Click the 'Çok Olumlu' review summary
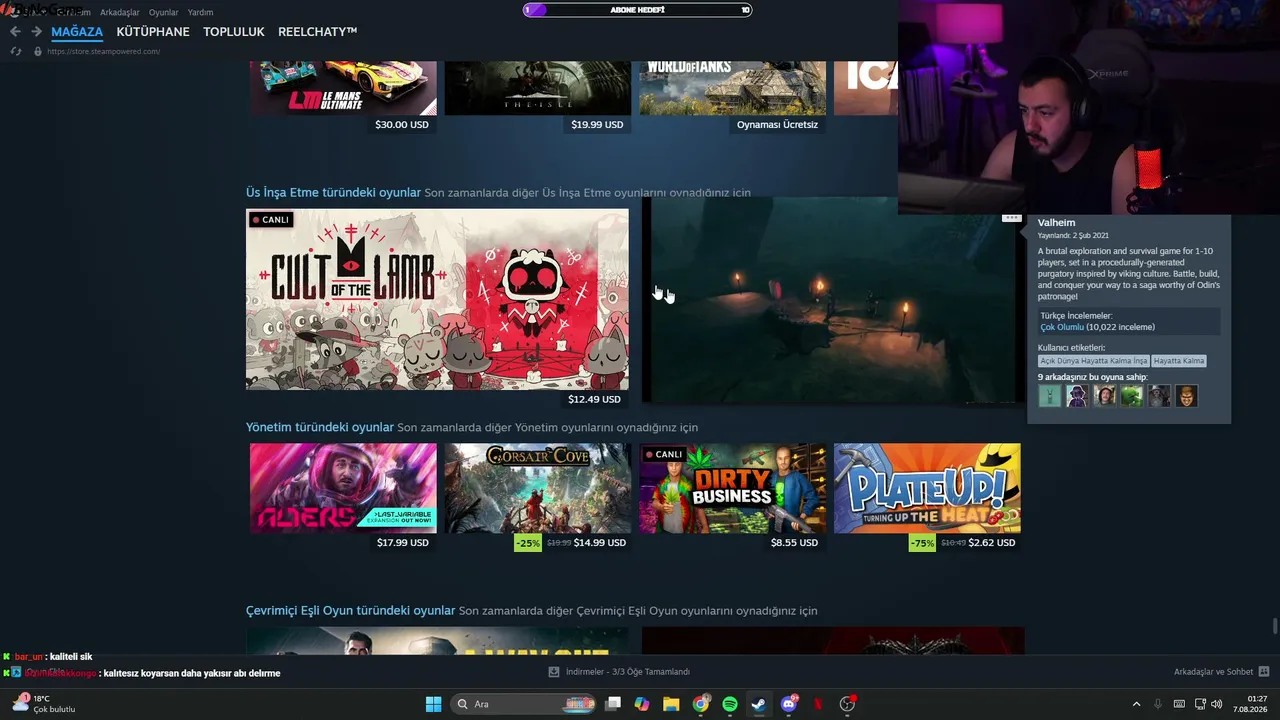Viewport: 1280px width, 720px height. click(x=1062, y=327)
